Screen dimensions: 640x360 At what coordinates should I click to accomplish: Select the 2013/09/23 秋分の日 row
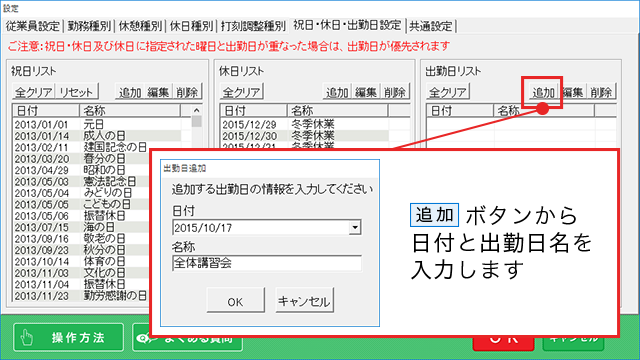pos(82,250)
